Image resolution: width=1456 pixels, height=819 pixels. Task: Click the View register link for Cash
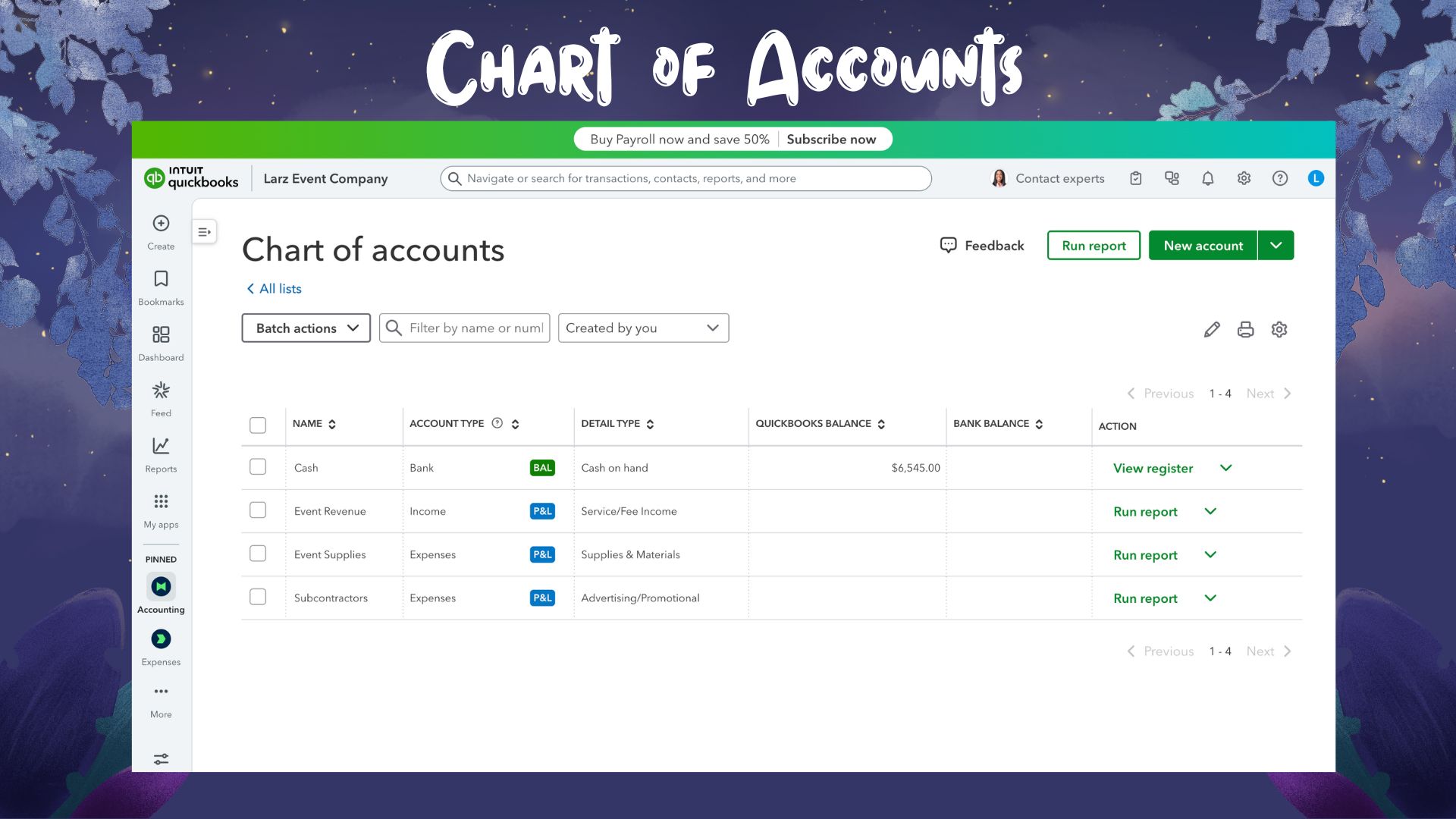(1153, 469)
